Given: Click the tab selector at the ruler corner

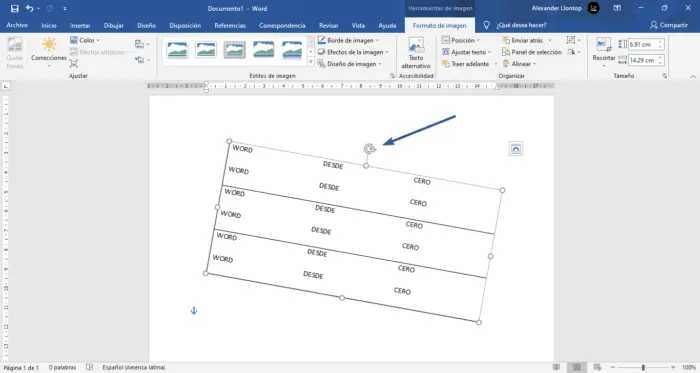Looking at the screenshot, I should (6, 86).
